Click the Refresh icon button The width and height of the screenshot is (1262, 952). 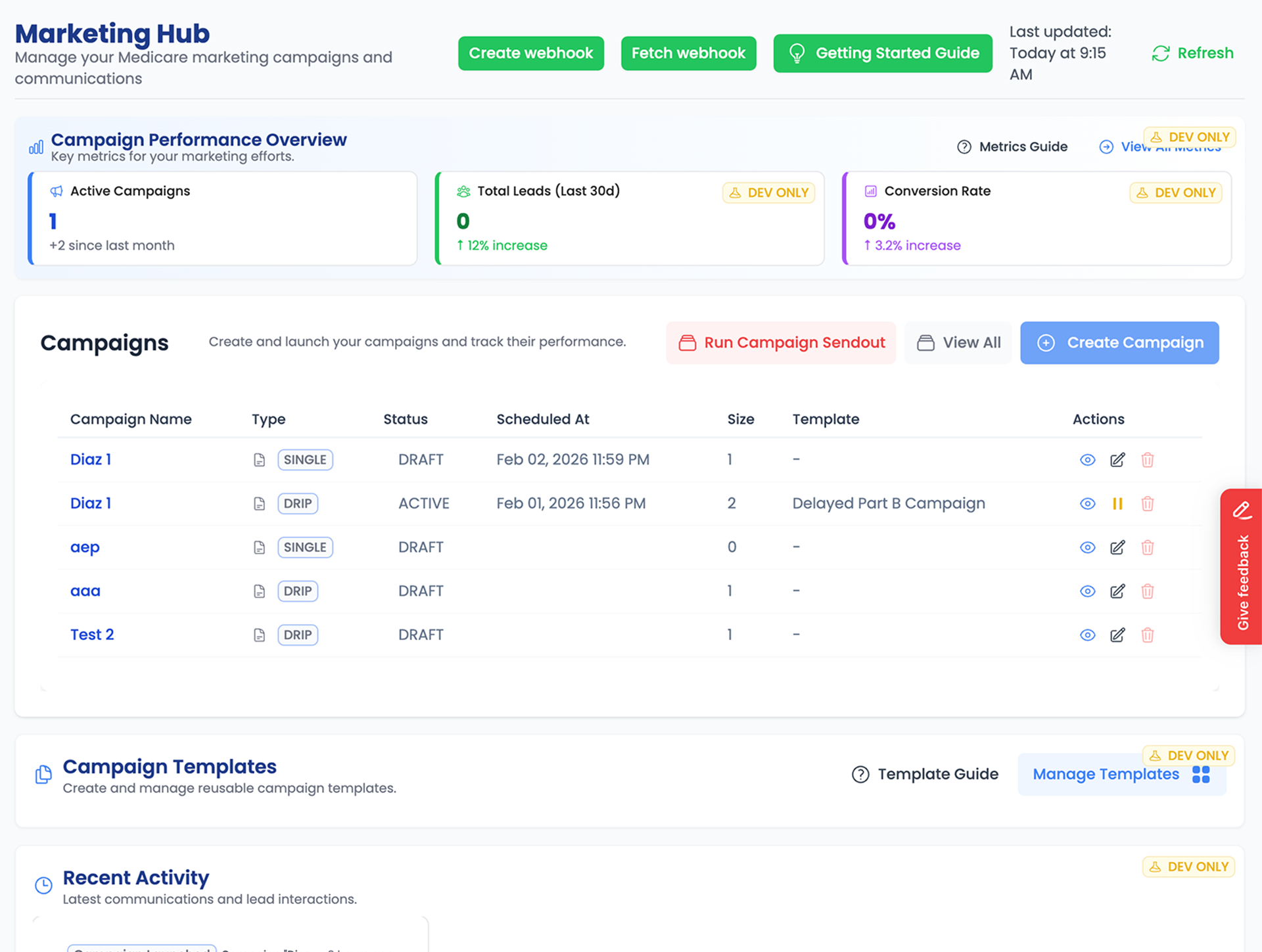coord(1161,53)
